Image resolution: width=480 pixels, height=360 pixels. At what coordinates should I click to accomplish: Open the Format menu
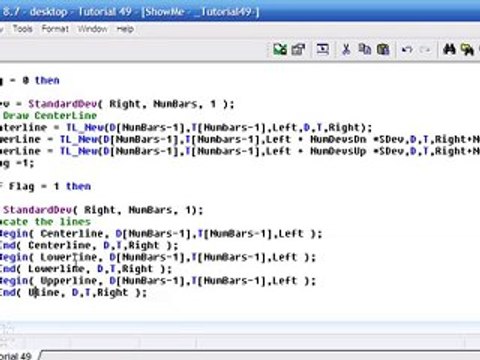55,29
